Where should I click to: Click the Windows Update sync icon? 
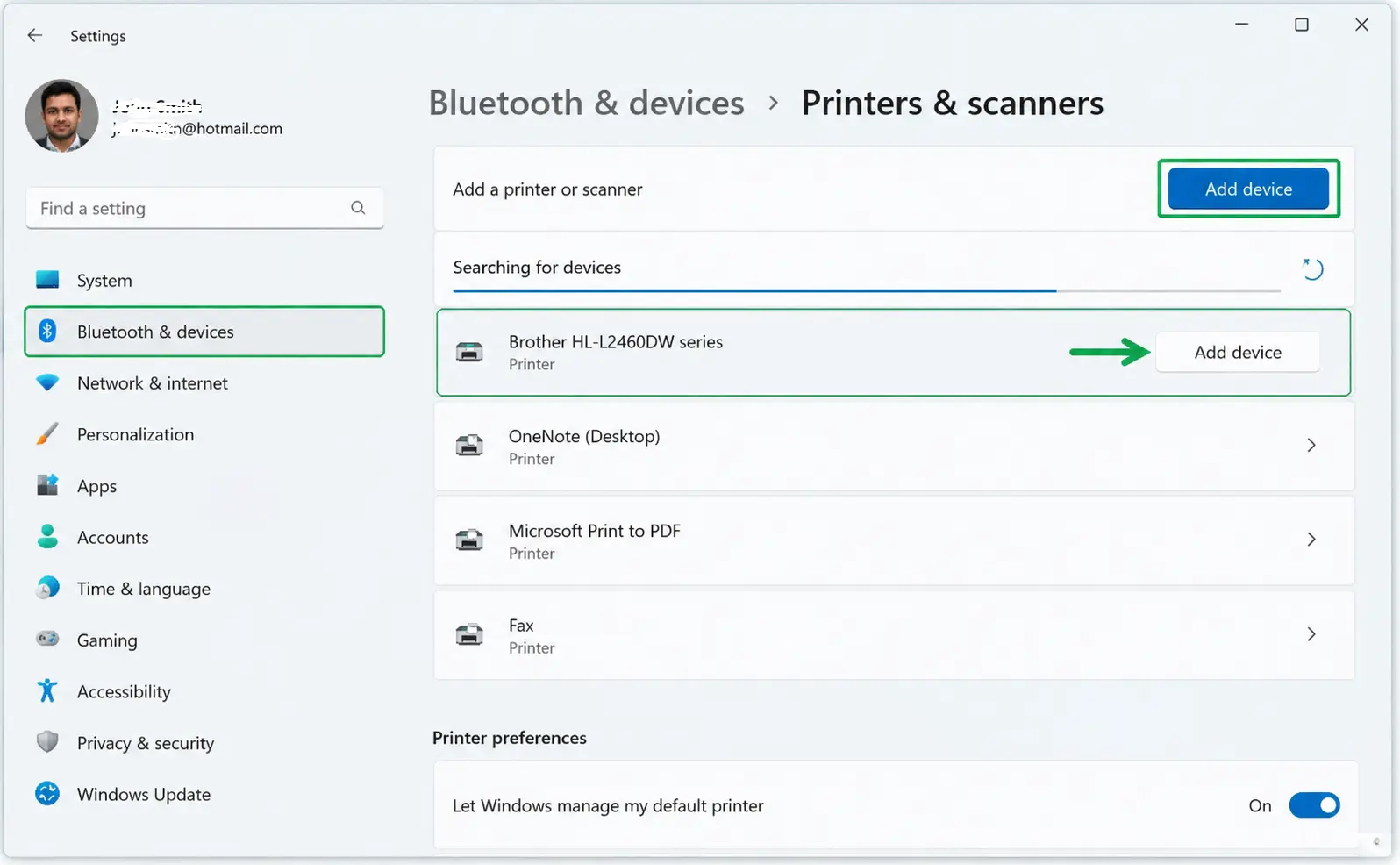(47, 793)
